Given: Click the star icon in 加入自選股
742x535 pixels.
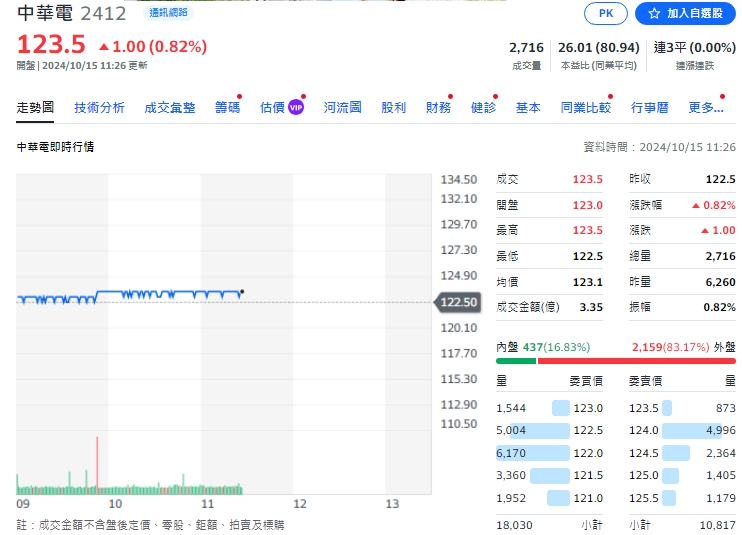Looking at the screenshot, I should click(654, 13).
